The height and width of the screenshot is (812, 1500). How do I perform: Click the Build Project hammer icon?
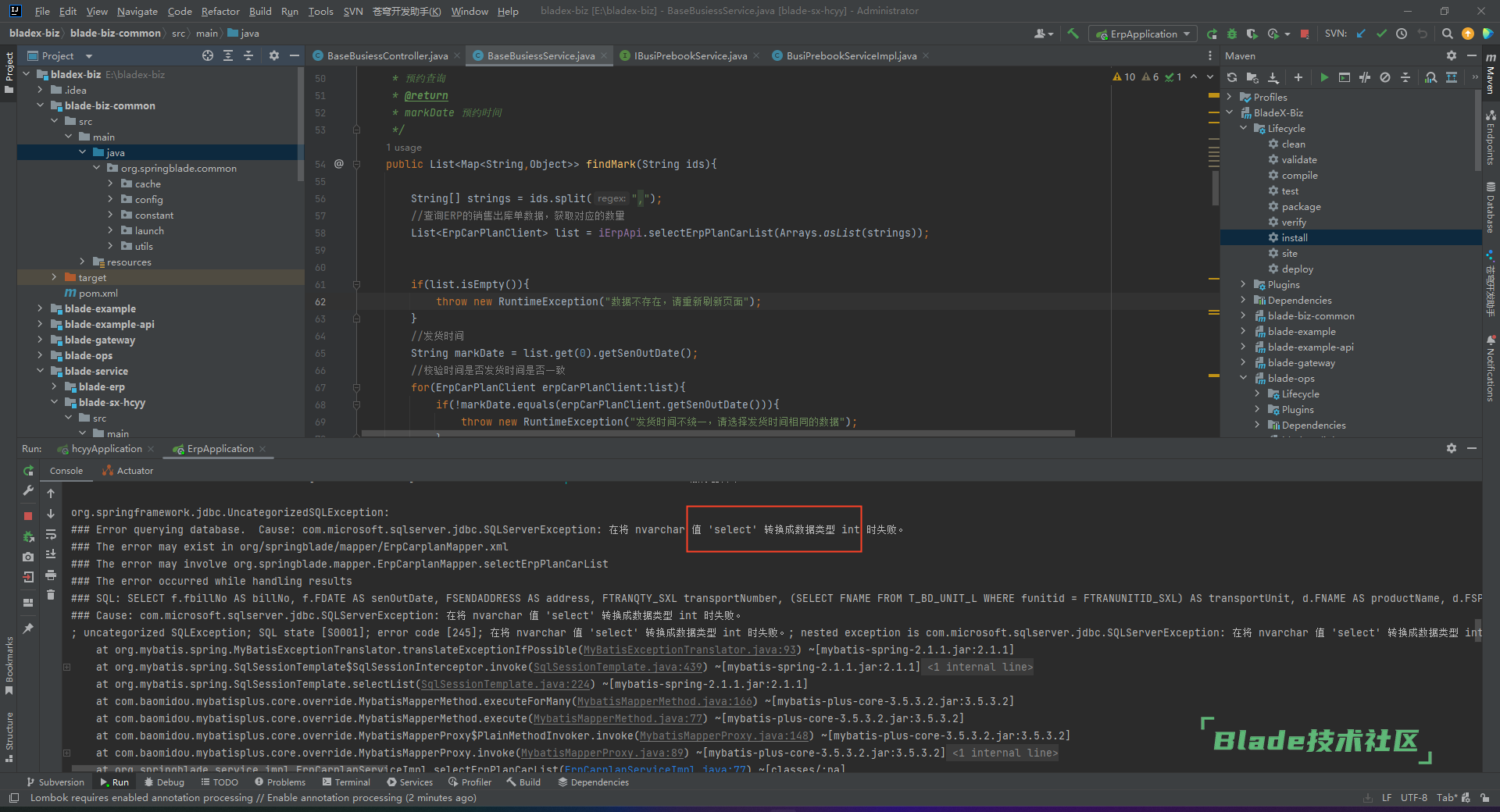tap(1073, 34)
